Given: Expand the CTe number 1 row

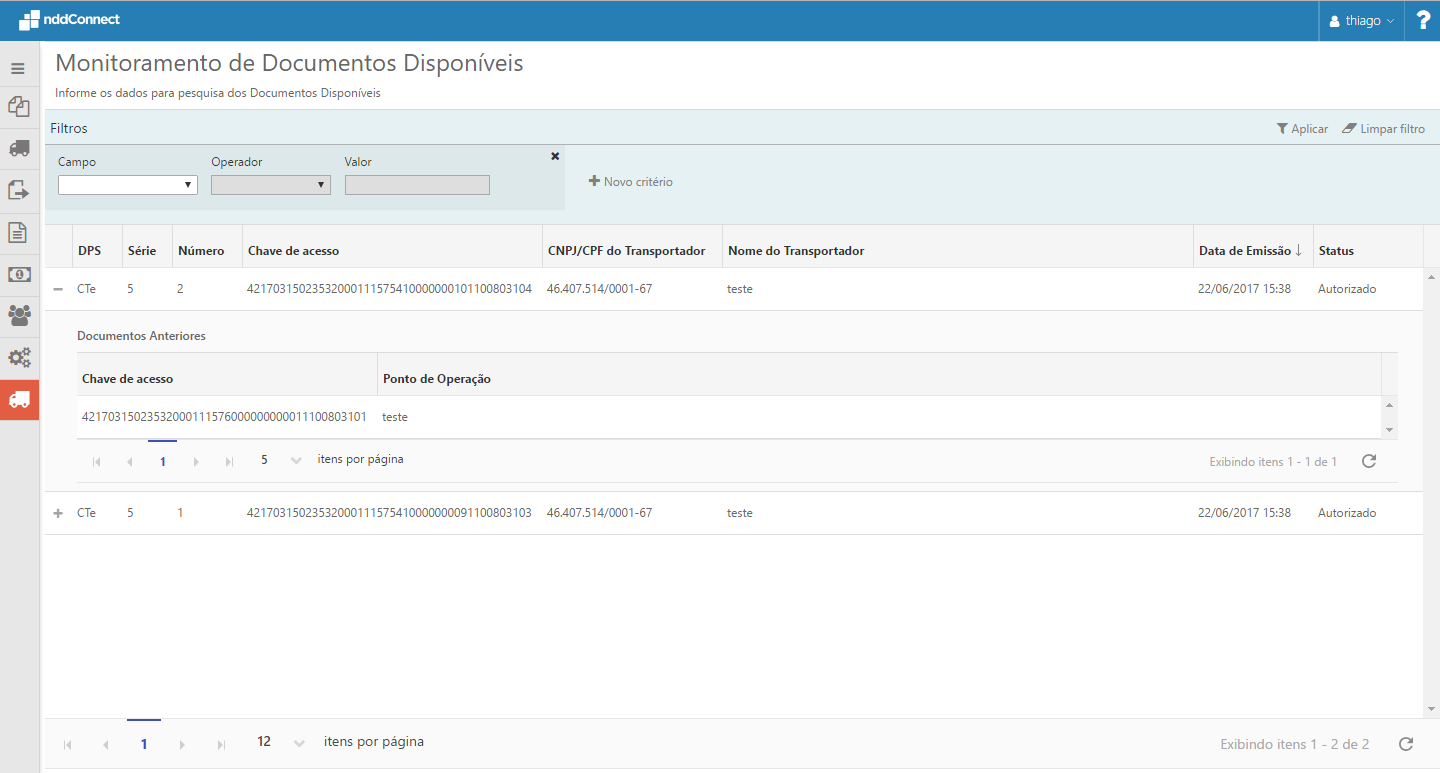Looking at the screenshot, I should point(58,513).
